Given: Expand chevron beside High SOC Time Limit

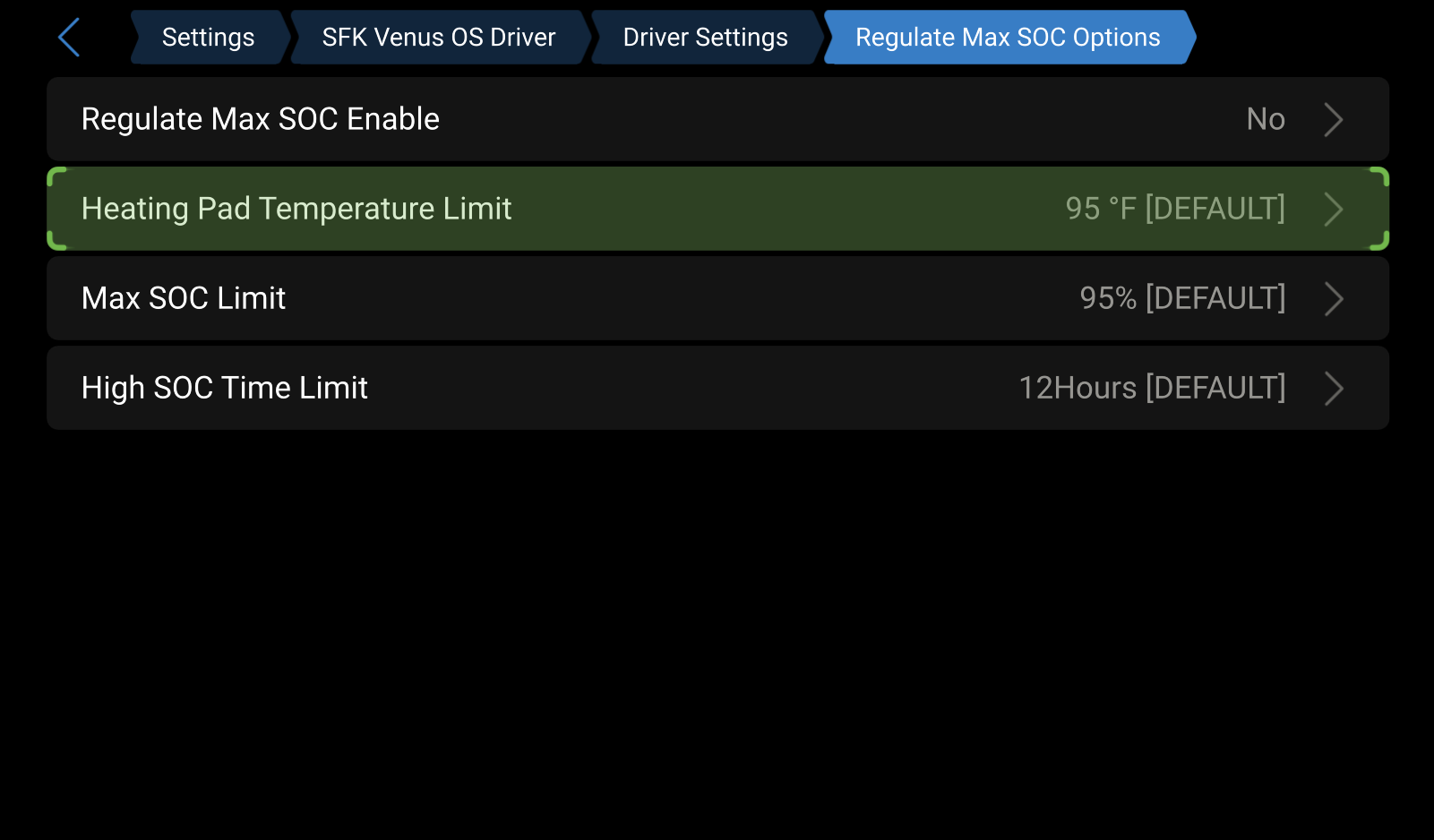Looking at the screenshot, I should 1334,388.
